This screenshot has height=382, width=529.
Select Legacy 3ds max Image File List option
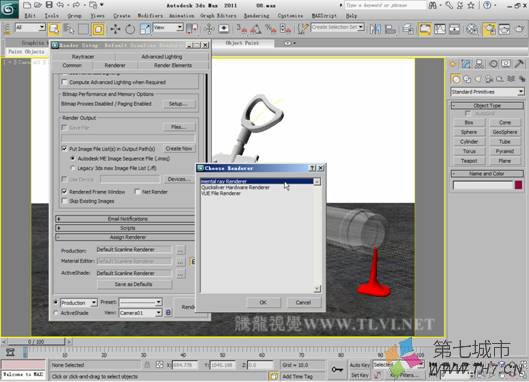[73, 168]
